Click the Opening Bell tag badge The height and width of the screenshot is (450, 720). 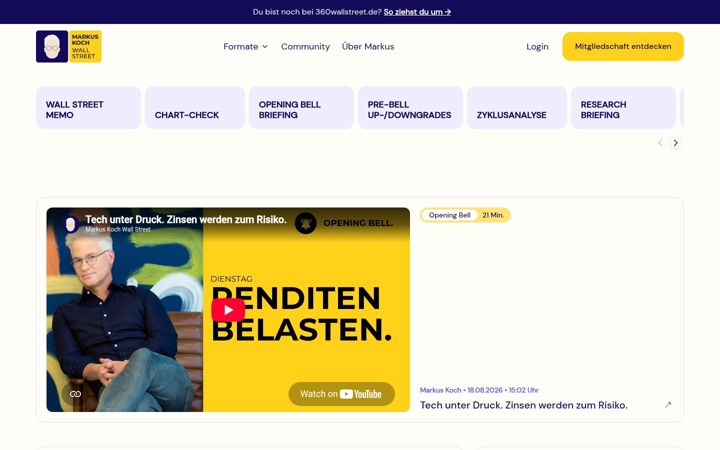coord(450,215)
